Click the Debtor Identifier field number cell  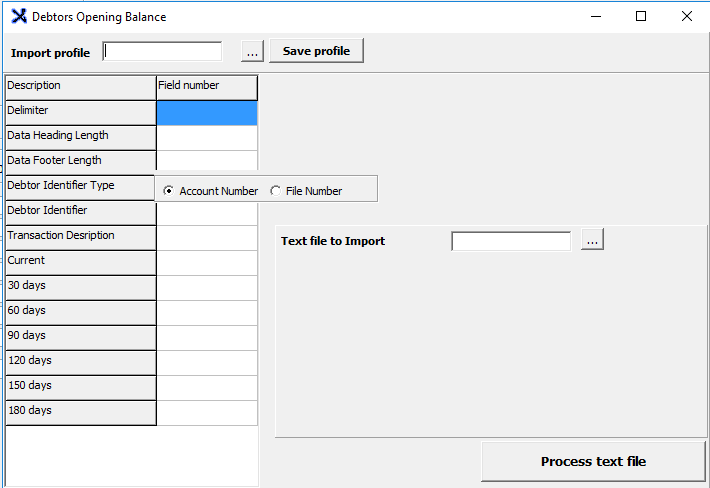[207, 213]
